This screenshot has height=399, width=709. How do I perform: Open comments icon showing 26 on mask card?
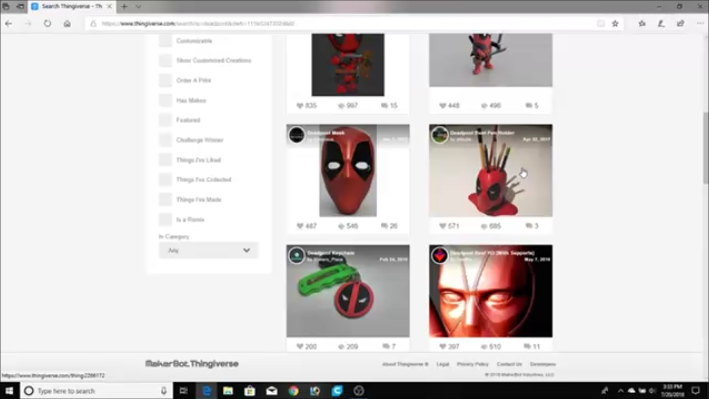coord(384,226)
